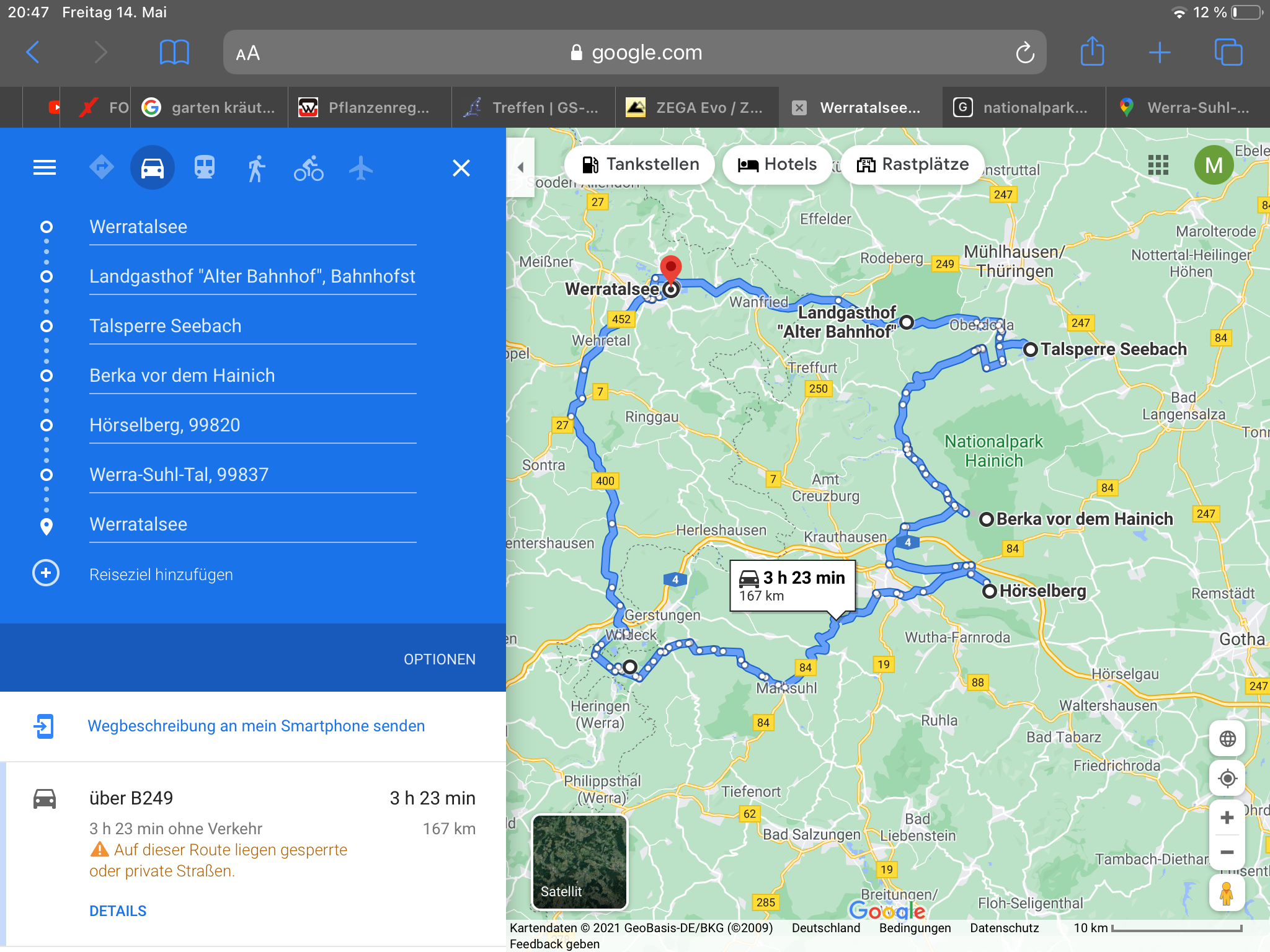Select the best travel mode diamond icon
The height and width of the screenshot is (952, 1270).
pos(102,167)
